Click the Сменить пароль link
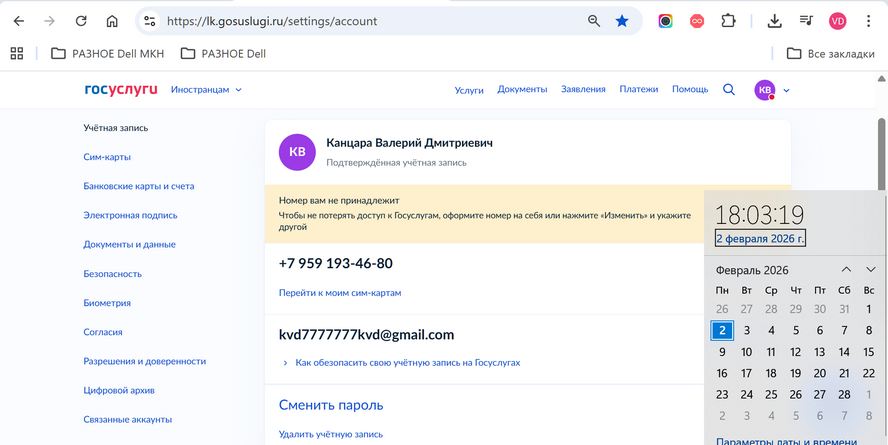 (331, 405)
